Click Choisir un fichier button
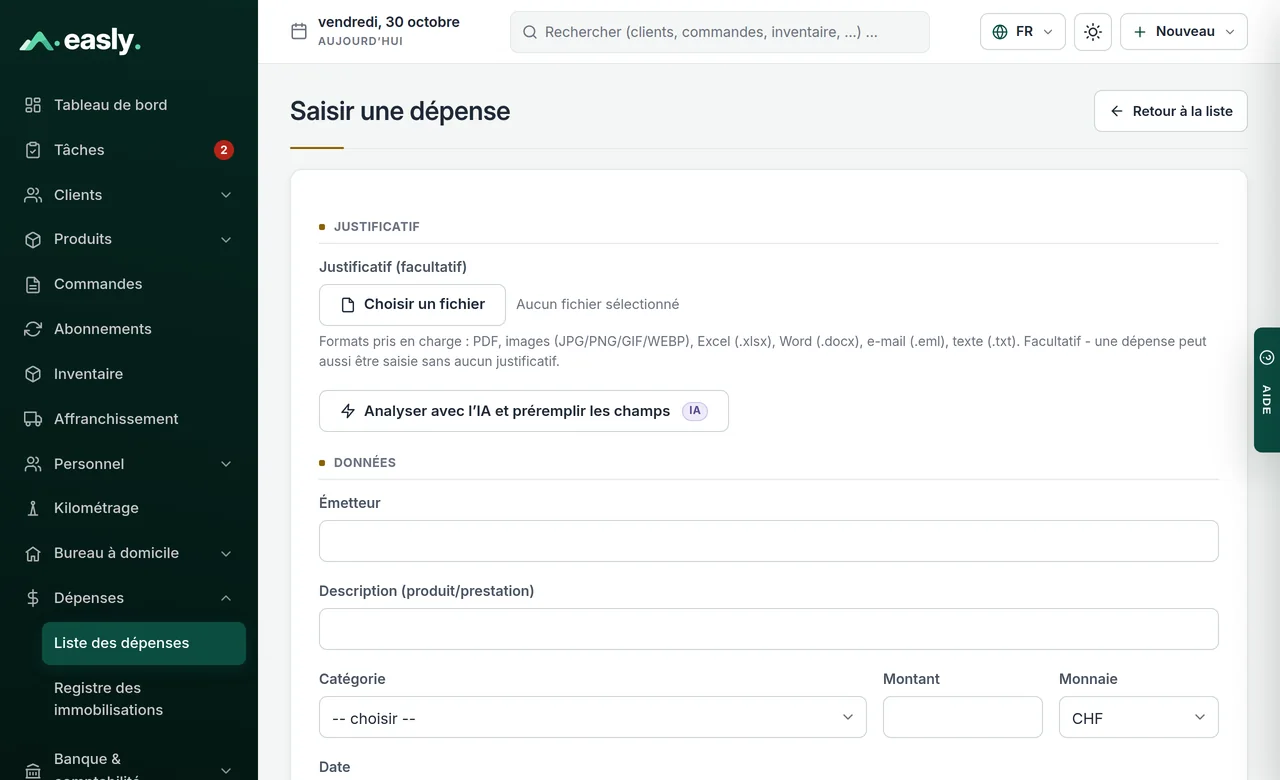 (x=412, y=305)
